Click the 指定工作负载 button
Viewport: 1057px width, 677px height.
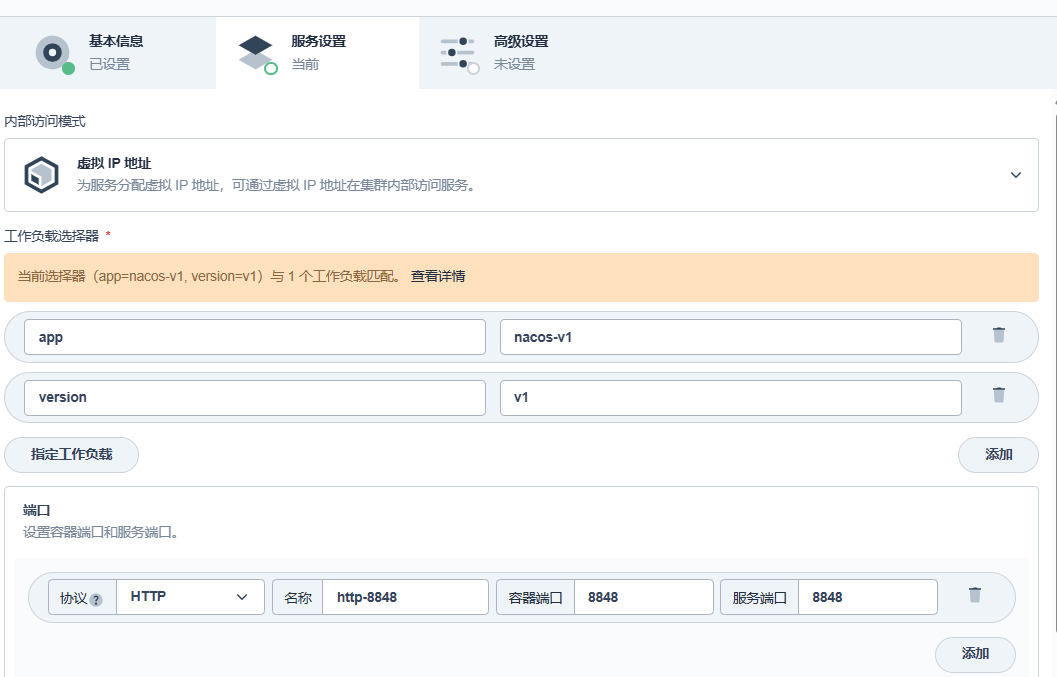pos(71,454)
